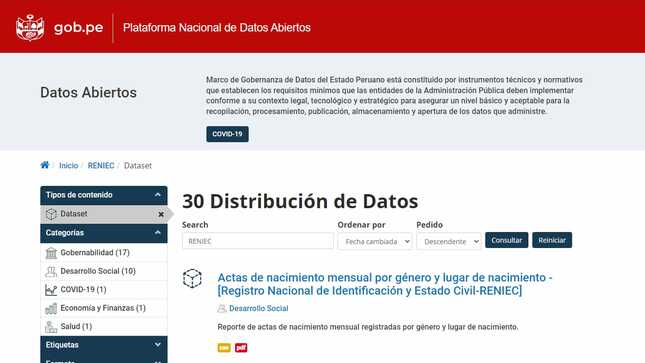Open the csv format badge
Screen dimensions: 645x363
224,348
